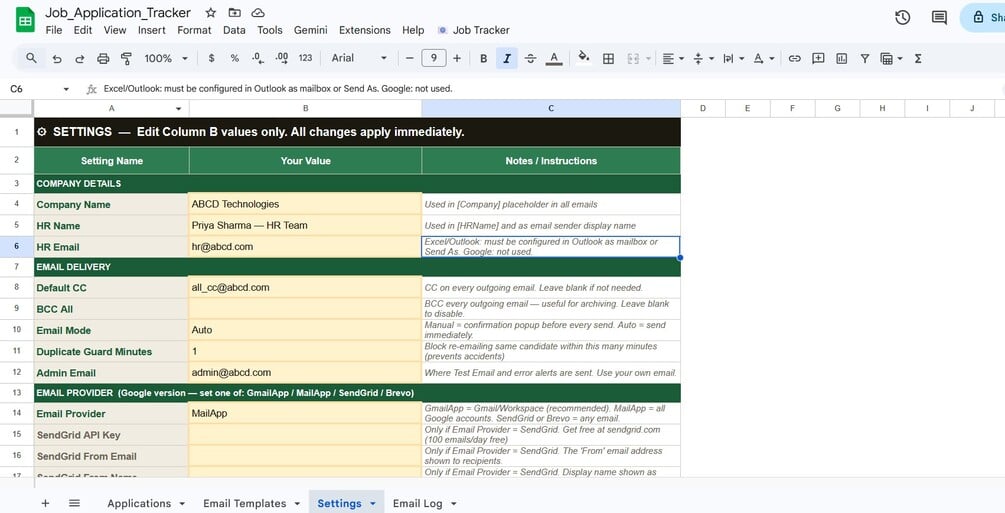Create a filter
The width and height of the screenshot is (1005, 513).
(865, 58)
